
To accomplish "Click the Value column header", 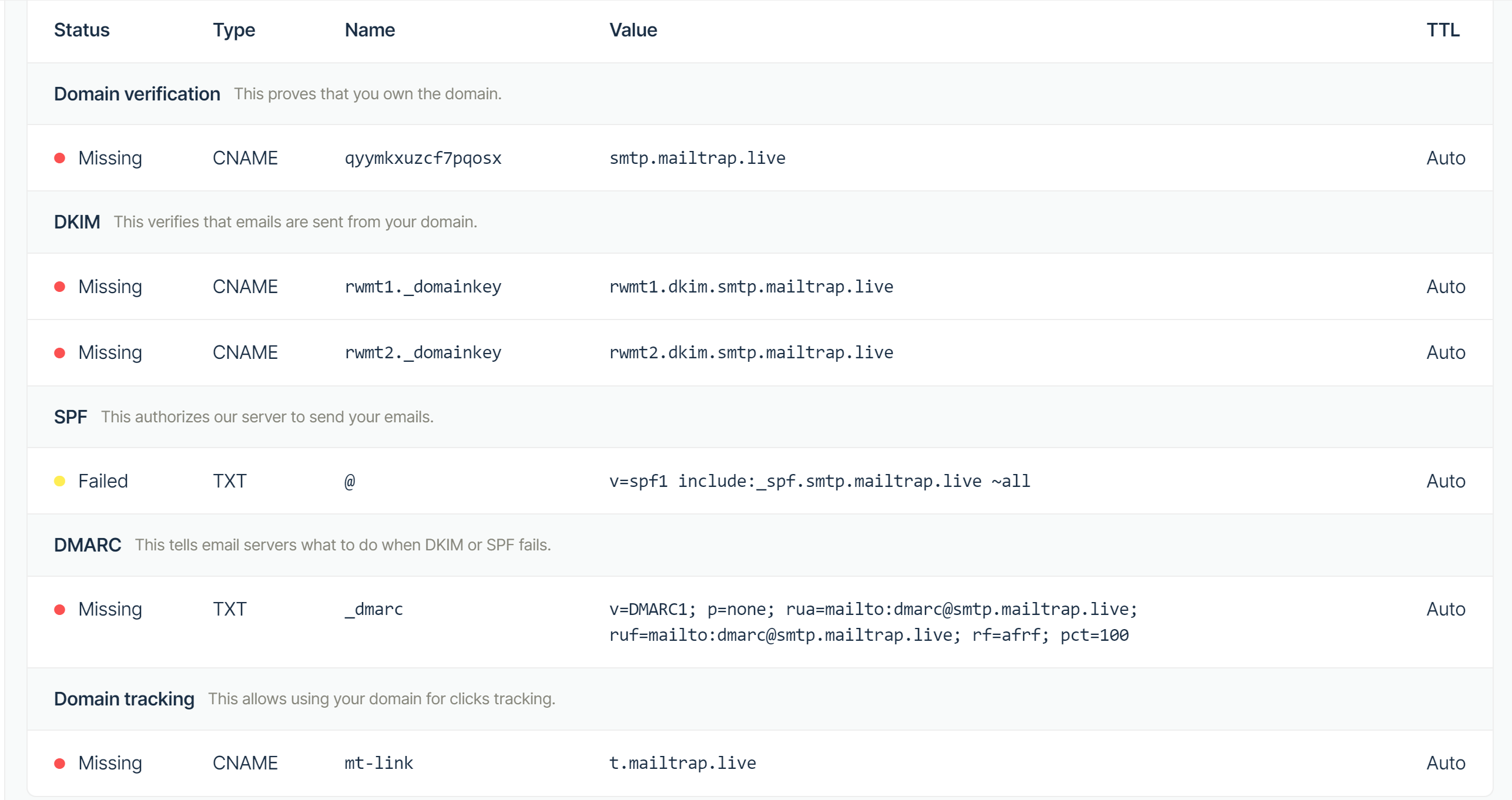I will point(633,30).
